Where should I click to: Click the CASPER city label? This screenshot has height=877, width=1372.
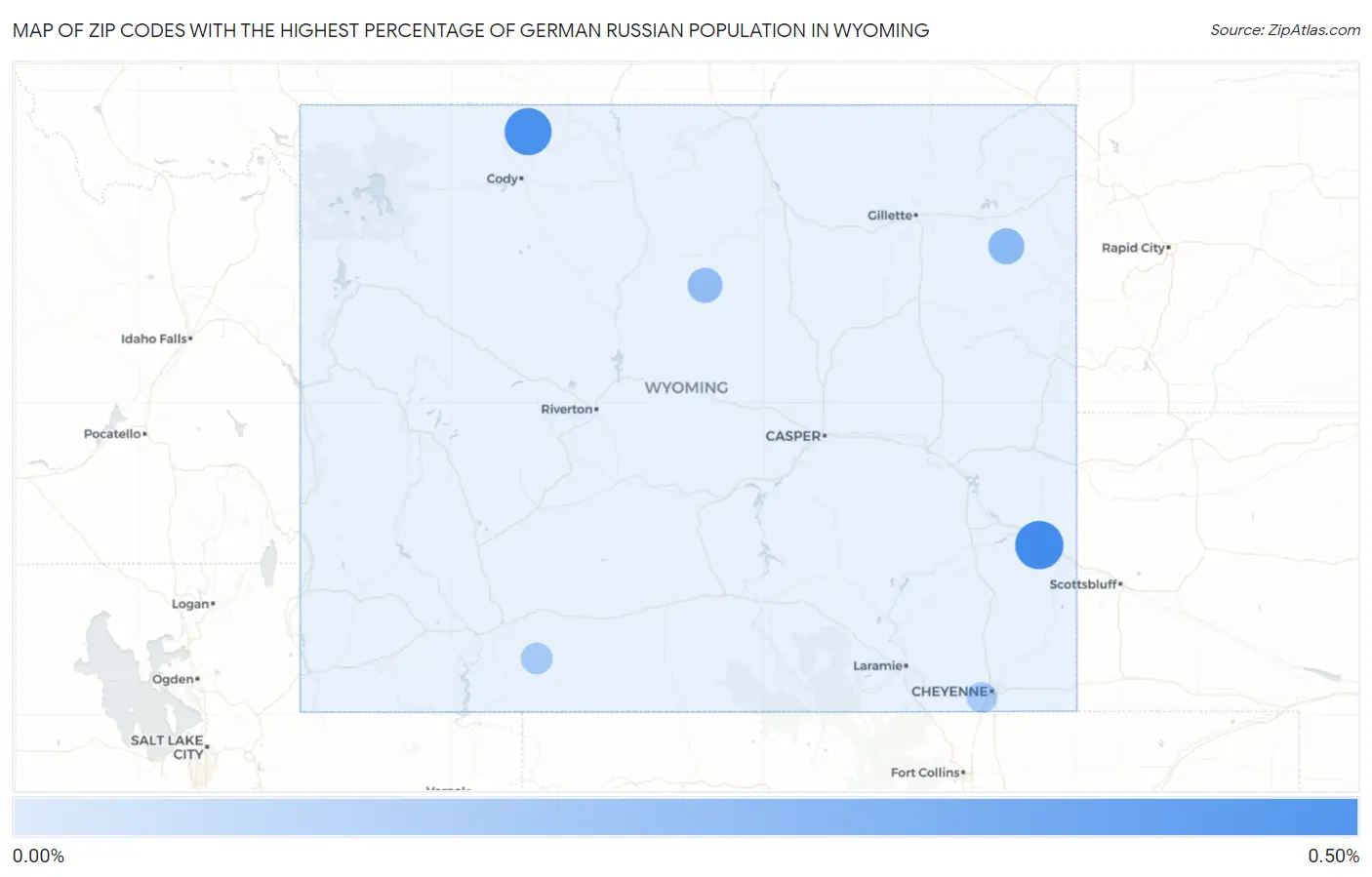point(793,436)
